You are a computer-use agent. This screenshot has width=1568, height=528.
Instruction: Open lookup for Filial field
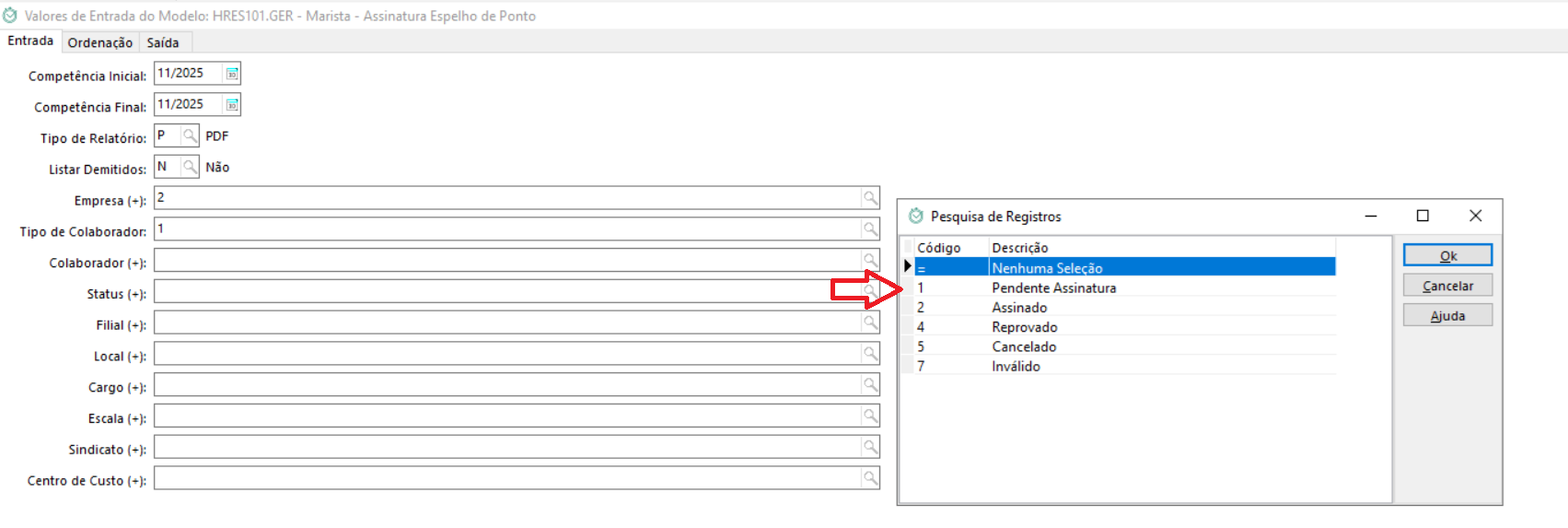869,323
